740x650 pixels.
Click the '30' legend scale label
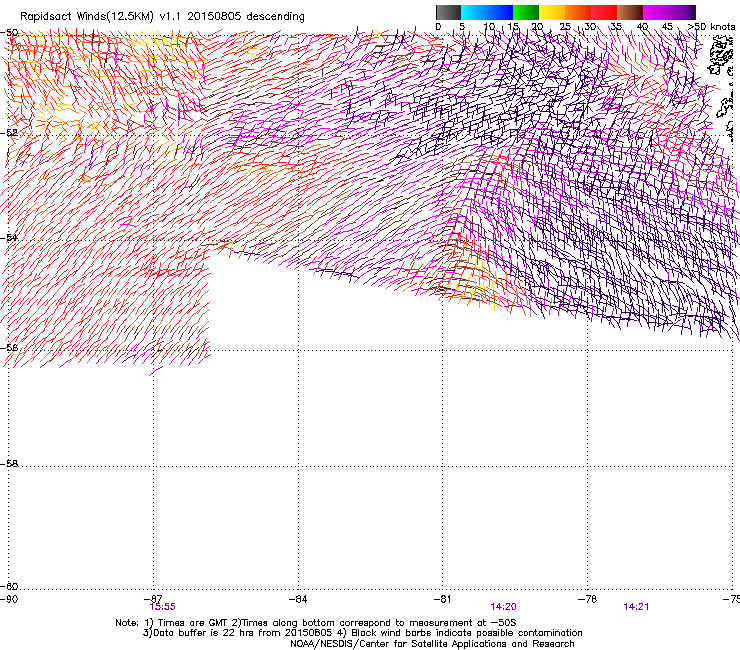pos(590,26)
